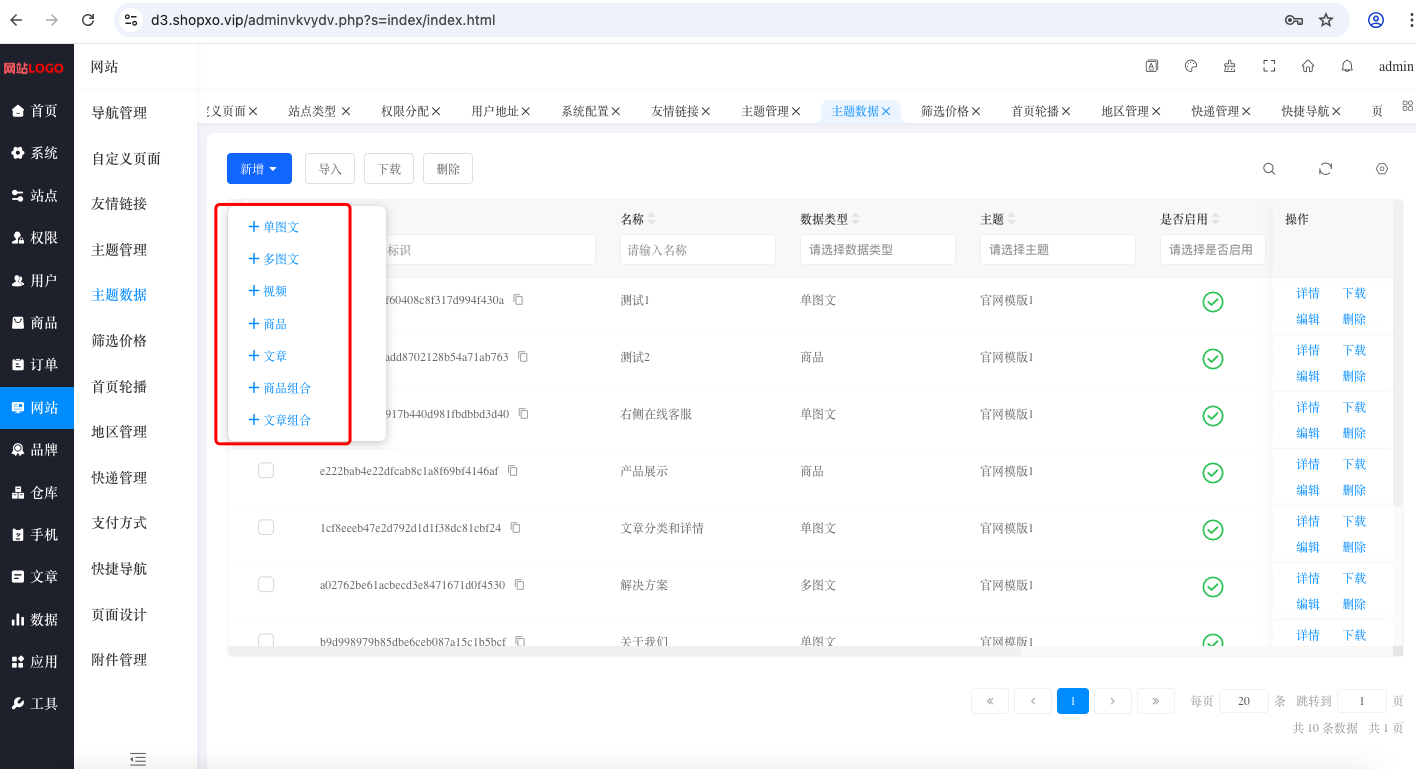Click the search magnifier icon above table
Screen dimensions: 1416x769
(1269, 169)
